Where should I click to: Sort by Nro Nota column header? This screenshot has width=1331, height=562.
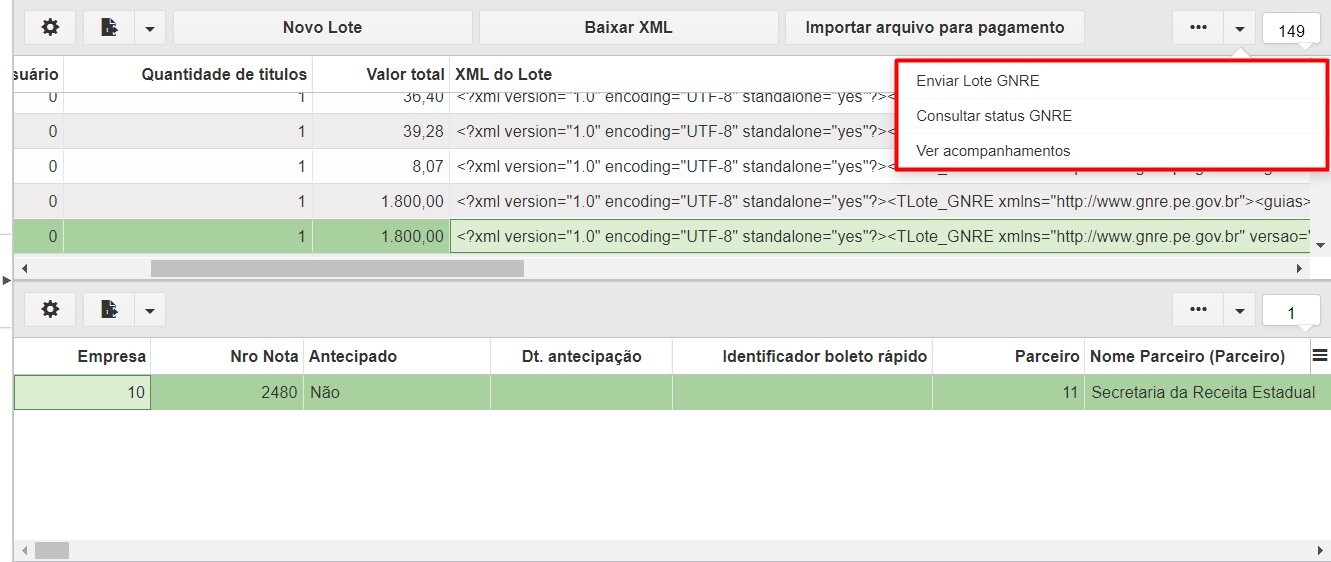(x=227, y=356)
